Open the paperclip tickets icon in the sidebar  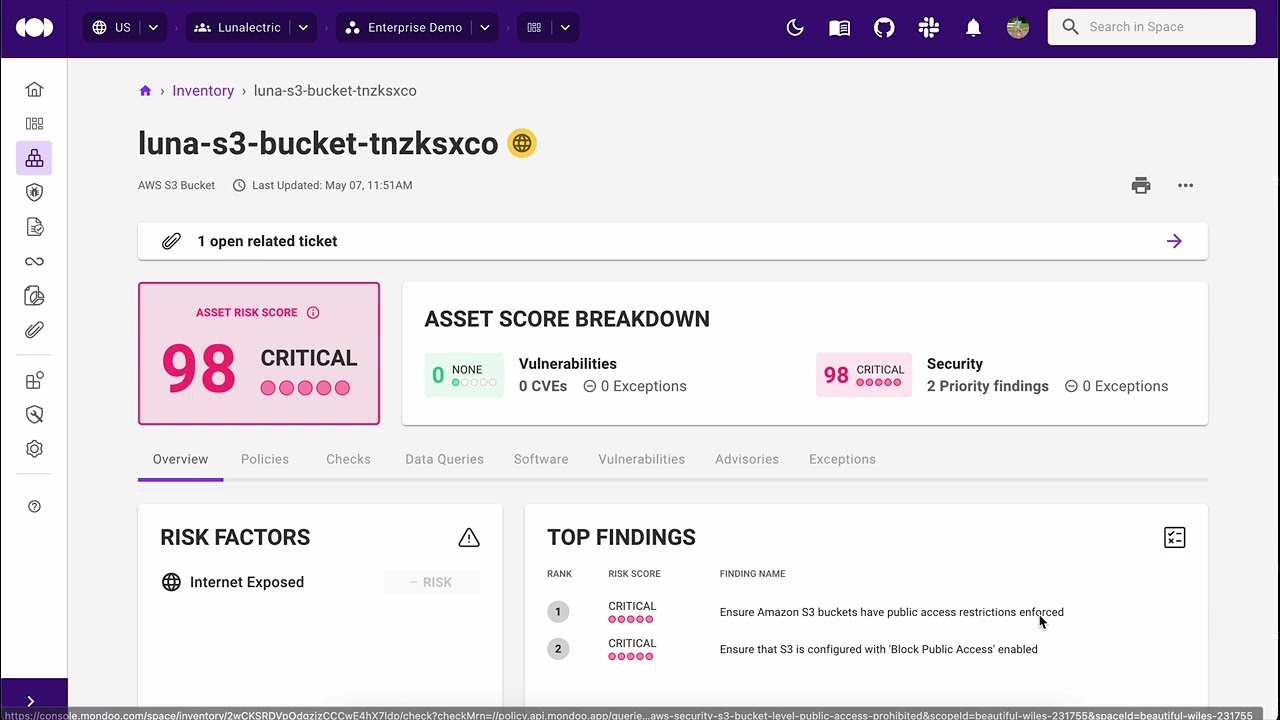click(34, 330)
